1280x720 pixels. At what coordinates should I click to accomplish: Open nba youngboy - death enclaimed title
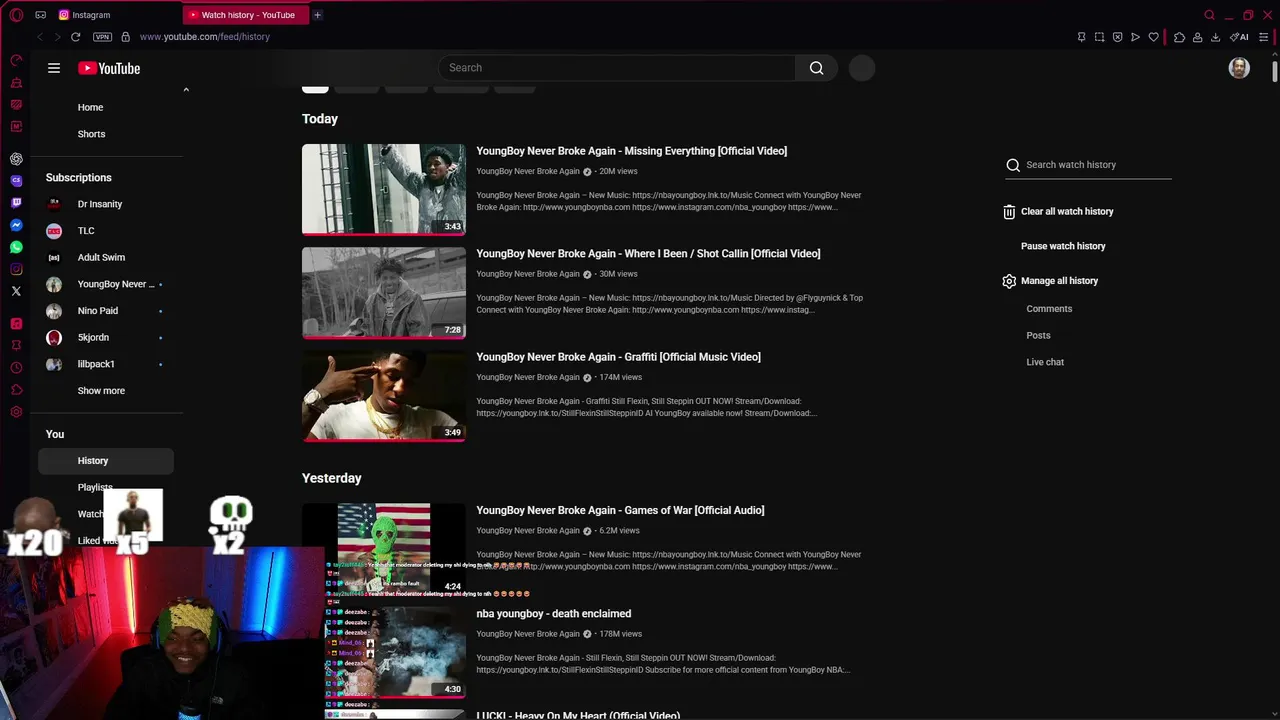pyautogui.click(x=554, y=614)
